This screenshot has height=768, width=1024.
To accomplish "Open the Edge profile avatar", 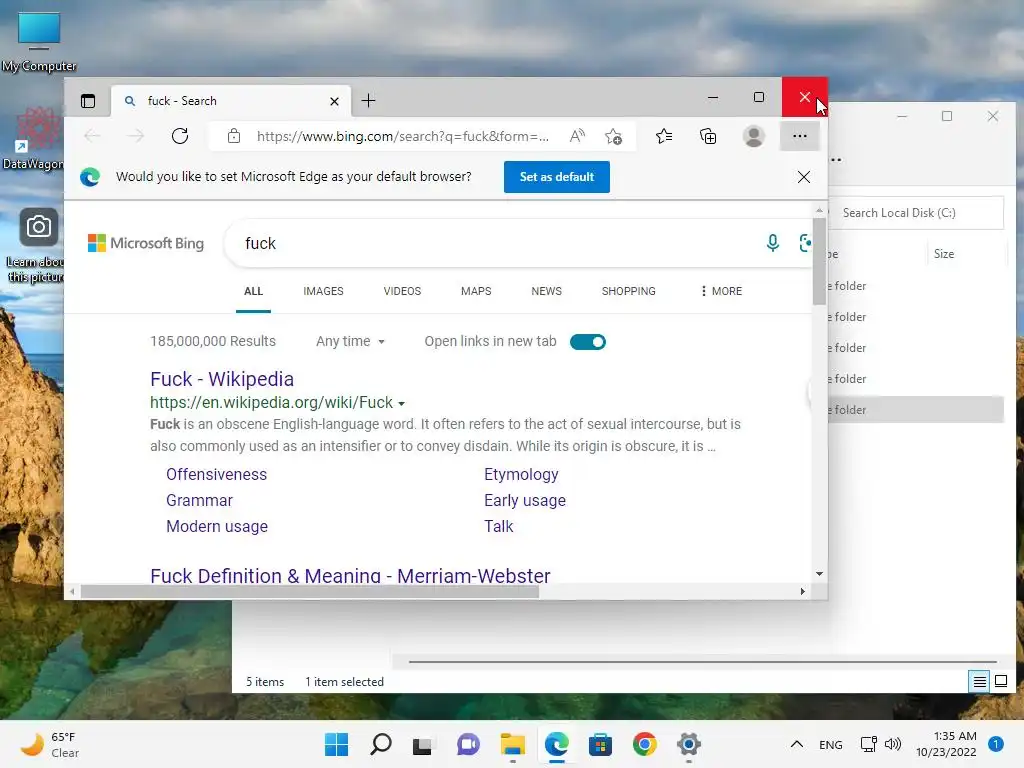I will (x=754, y=136).
